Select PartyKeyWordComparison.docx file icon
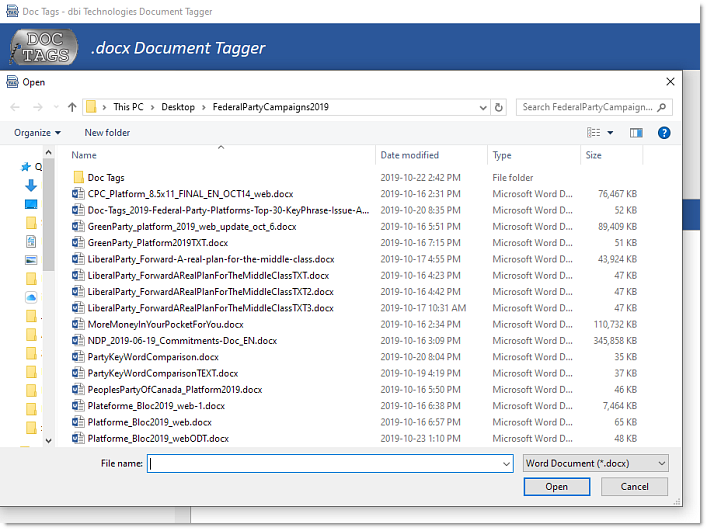Viewport: 706px width, 529px height. 78,357
